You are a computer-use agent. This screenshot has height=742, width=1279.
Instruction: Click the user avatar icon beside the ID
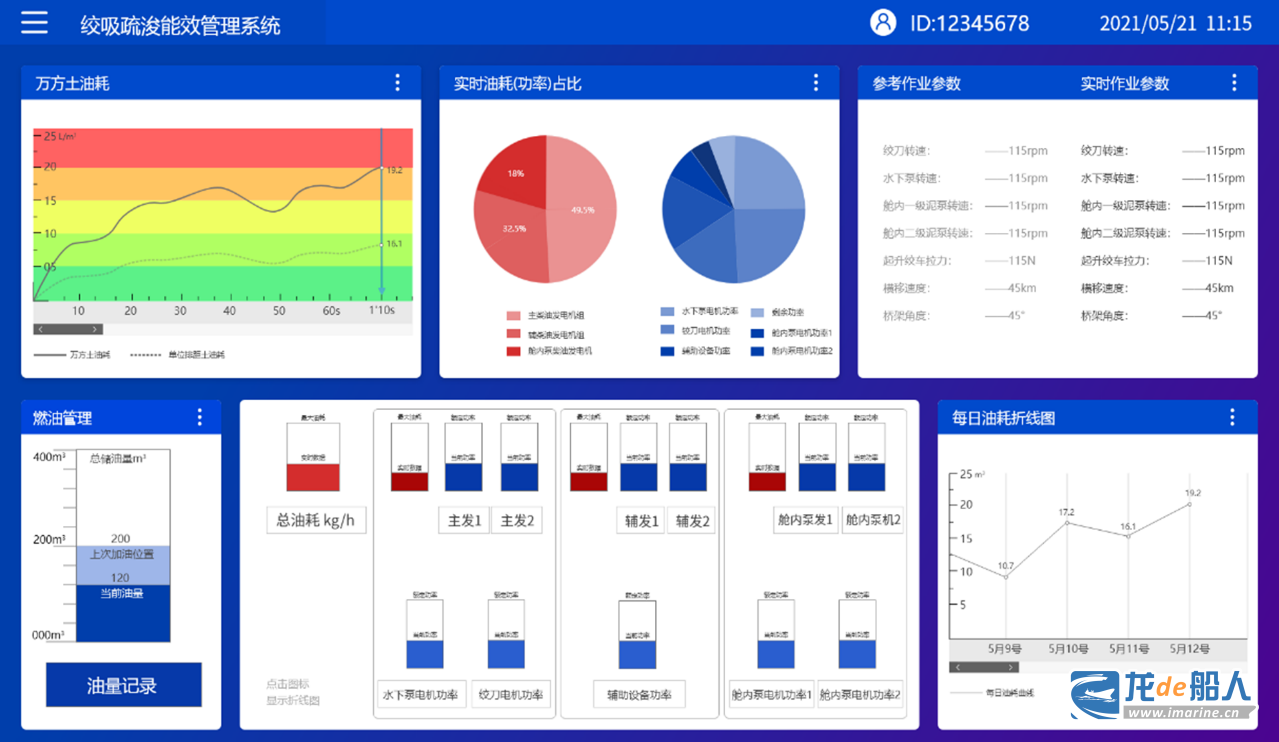point(883,23)
